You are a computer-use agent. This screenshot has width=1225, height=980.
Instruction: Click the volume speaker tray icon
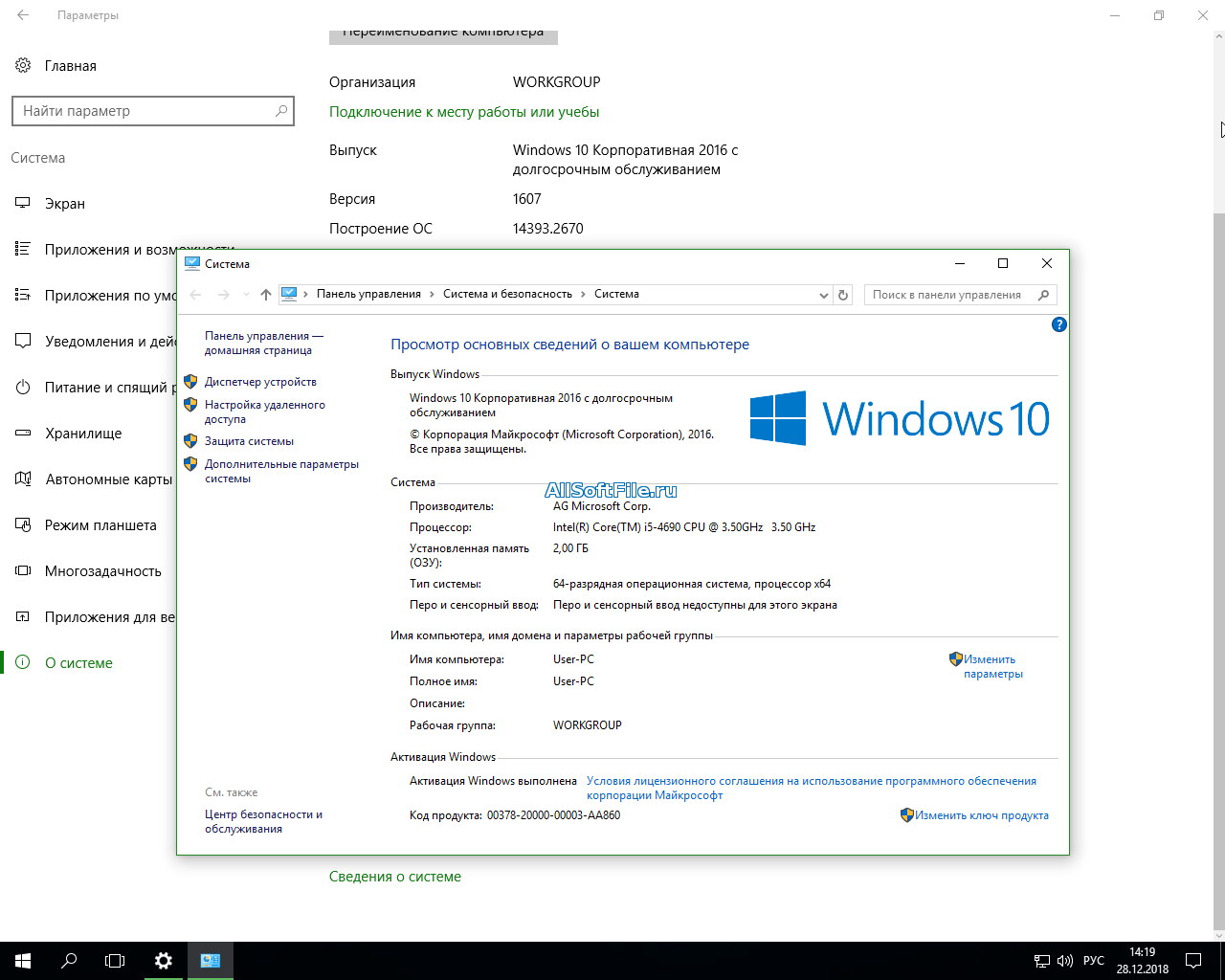pyautogui.click(x=1065, y=961)
